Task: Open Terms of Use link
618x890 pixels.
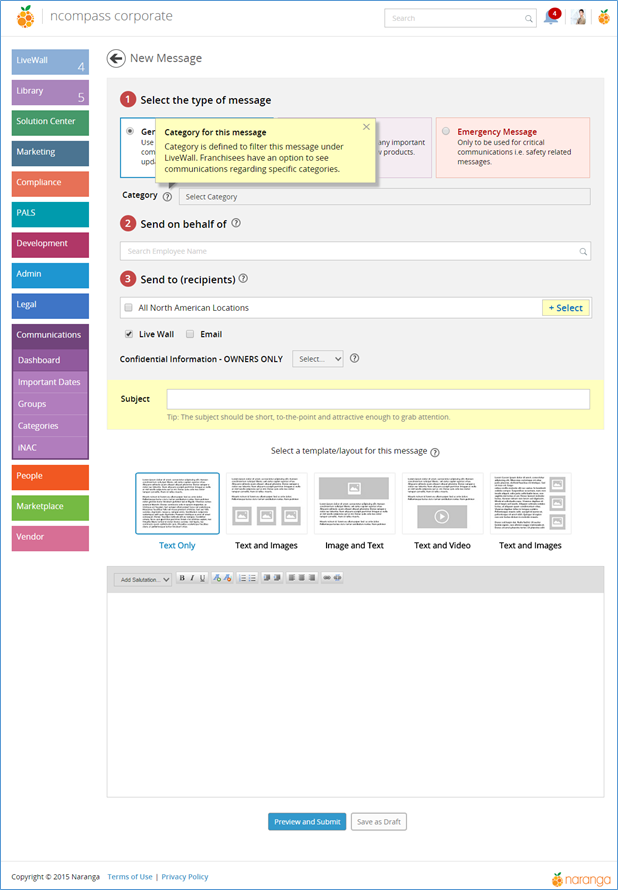Action: click(x=130, y=877)
